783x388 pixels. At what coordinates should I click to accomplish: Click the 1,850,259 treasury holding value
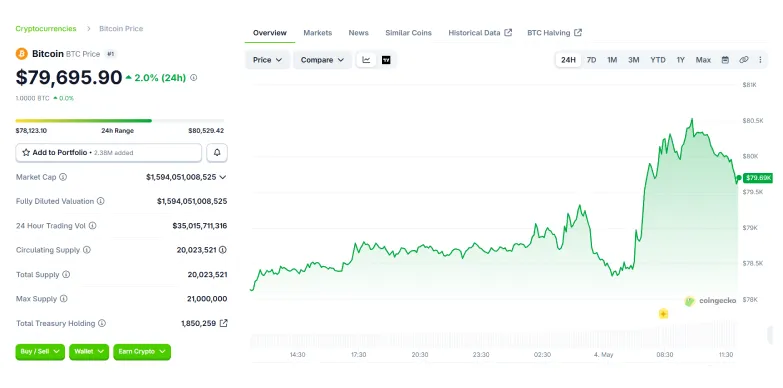point(198,323)
